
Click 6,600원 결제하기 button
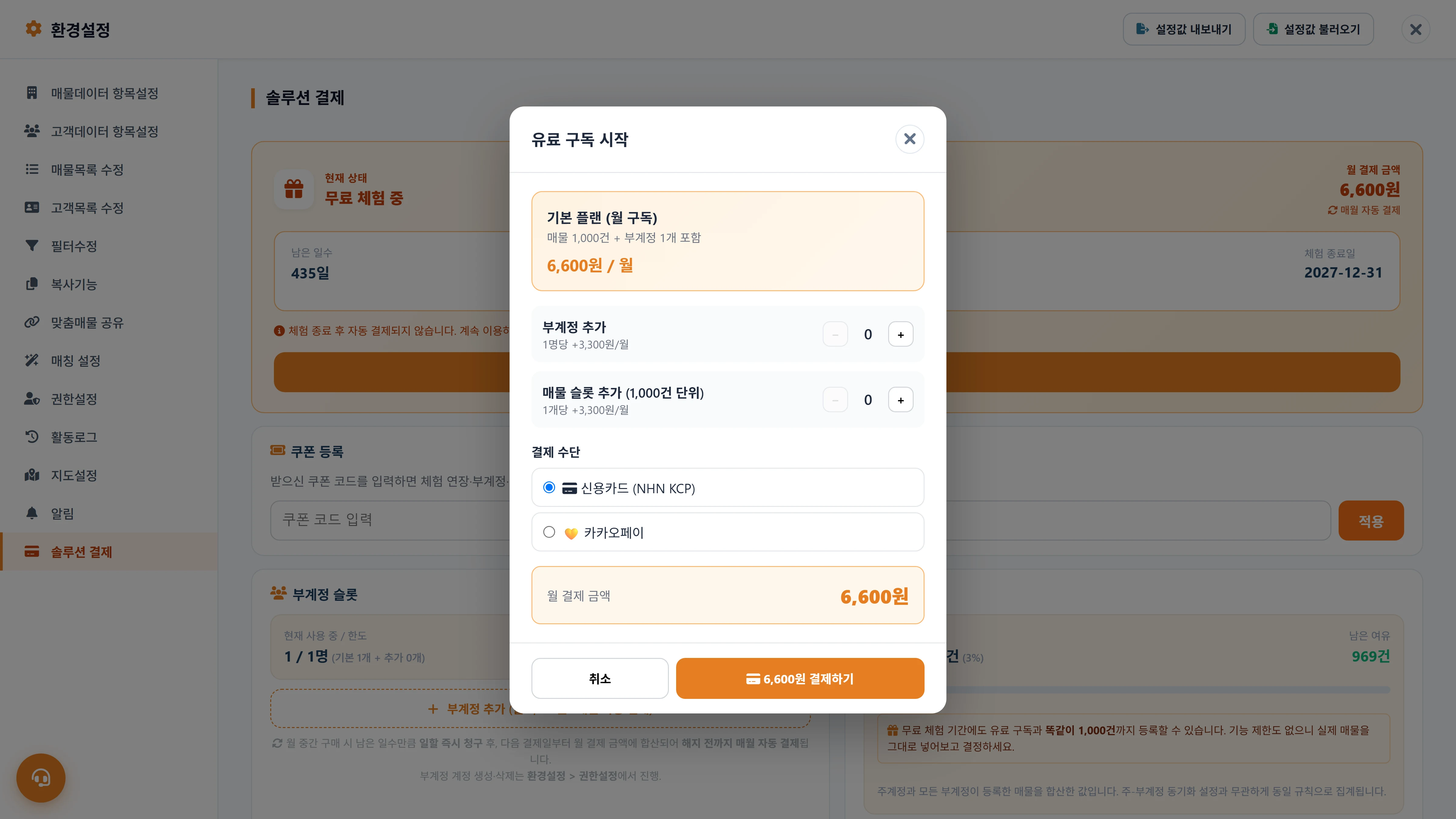(800, 678)
